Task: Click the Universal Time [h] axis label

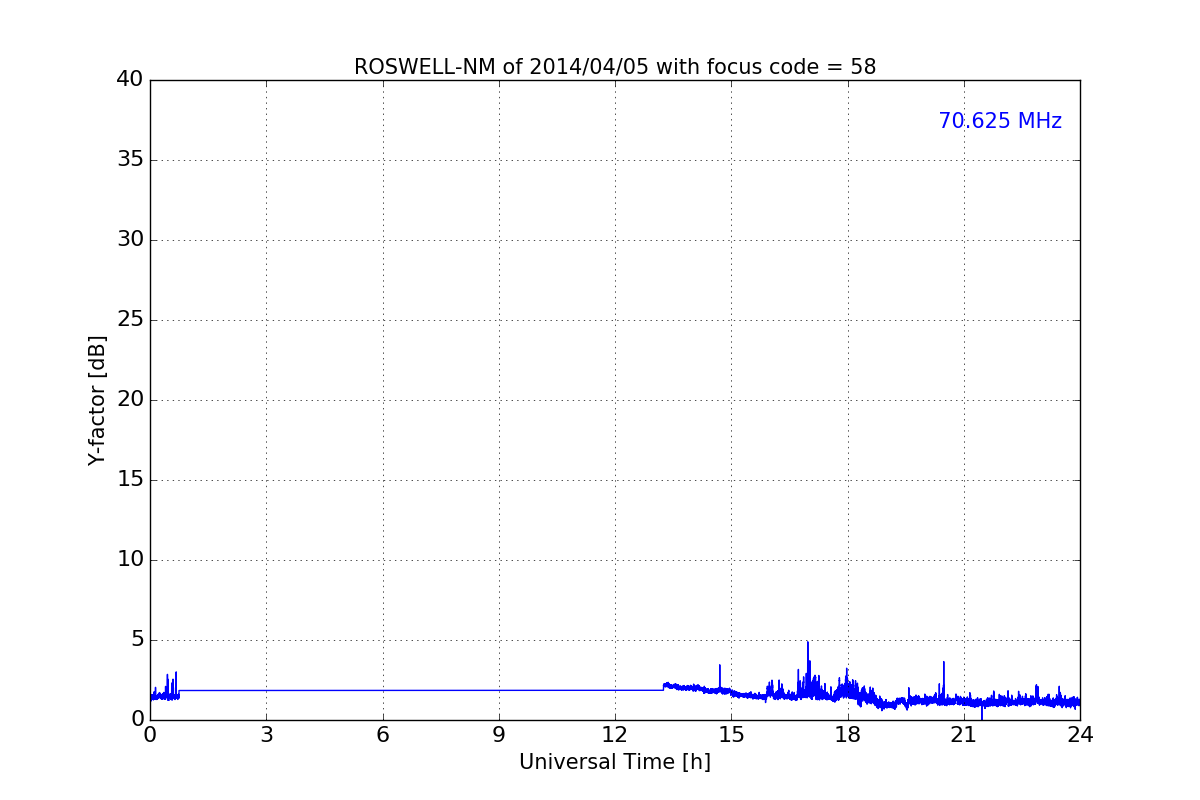Action: pyautogui.click(x=615, y=762)
